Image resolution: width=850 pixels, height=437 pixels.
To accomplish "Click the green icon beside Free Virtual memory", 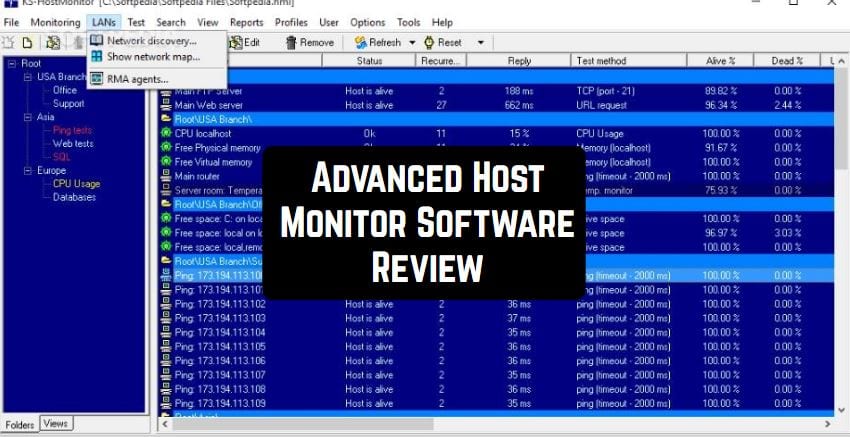I will click(166, 162).
